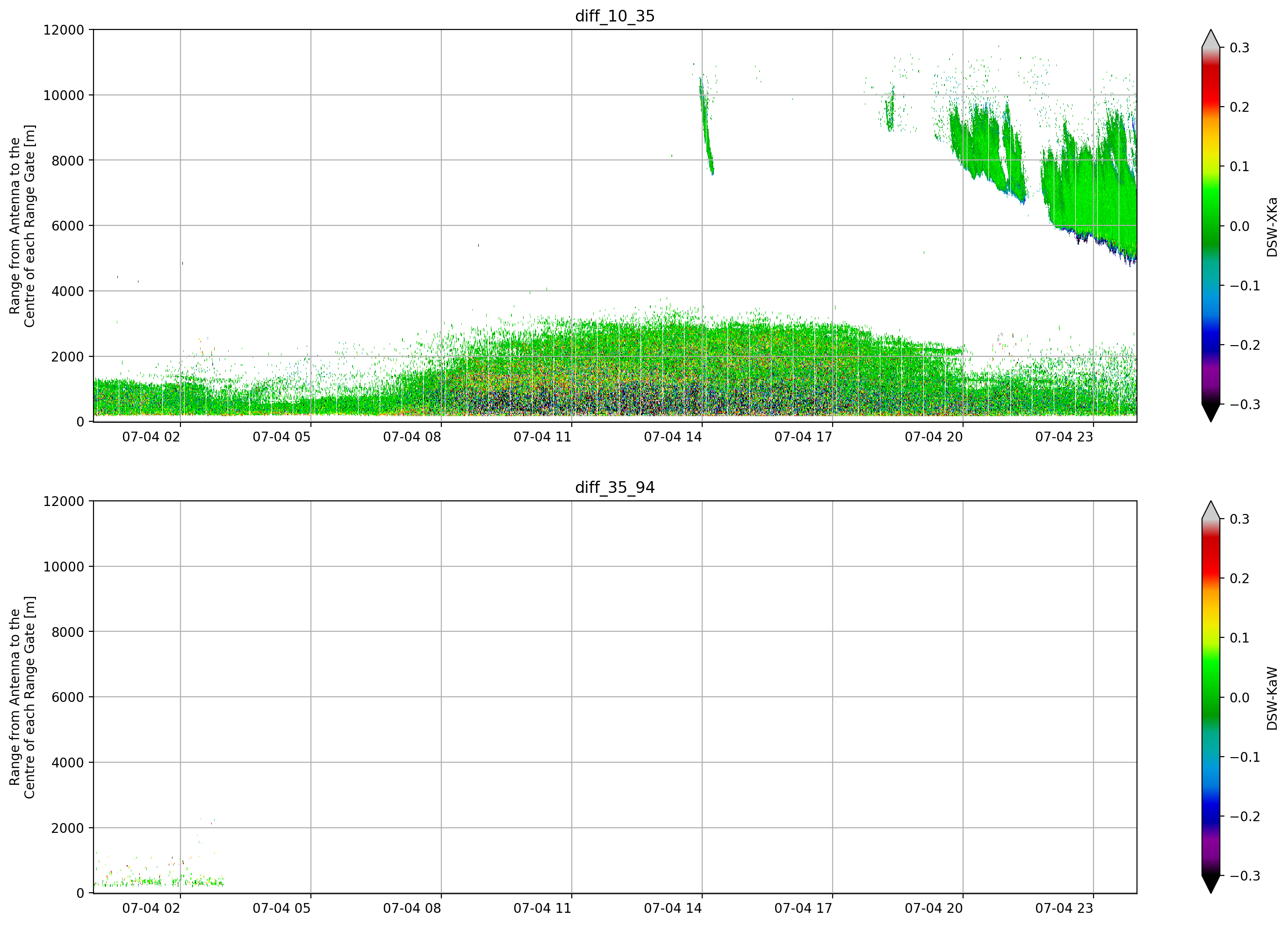Click the 07-04 20 x-tick label in diff_35_94
The width and height of the screenshot is (1288, 925).
[934, 909]
